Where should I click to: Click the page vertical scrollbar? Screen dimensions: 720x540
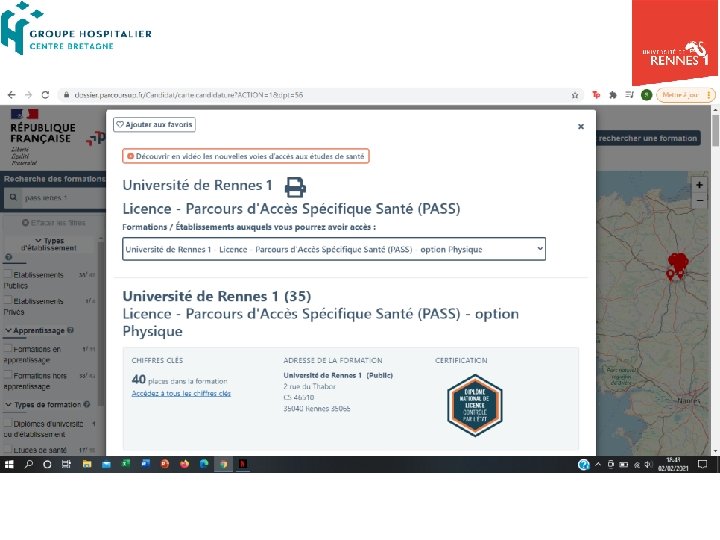(715, 131)
